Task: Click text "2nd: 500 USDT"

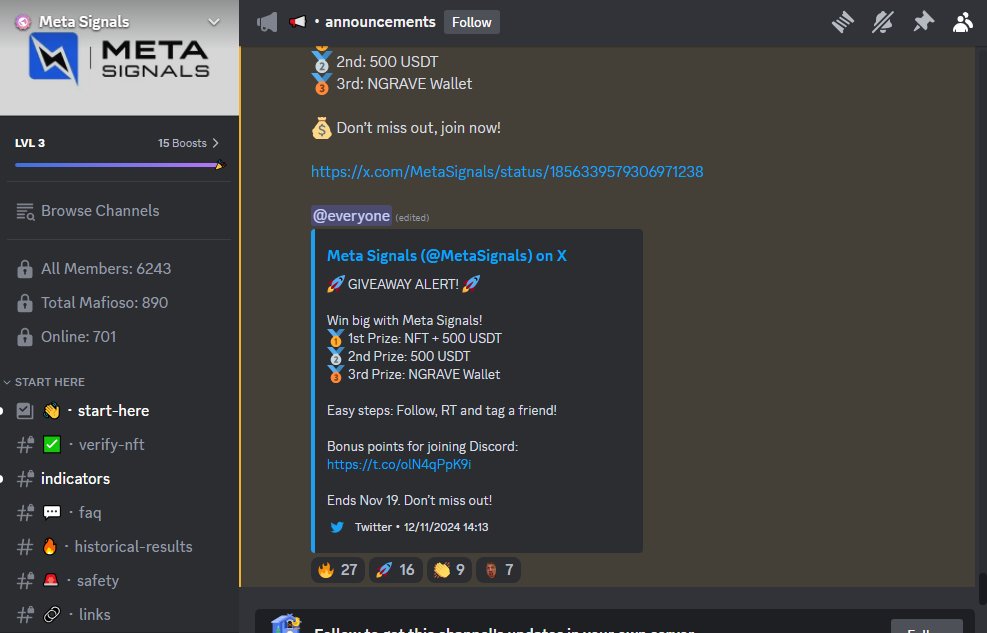Action: pyautogui.click(x=387, y=62)
